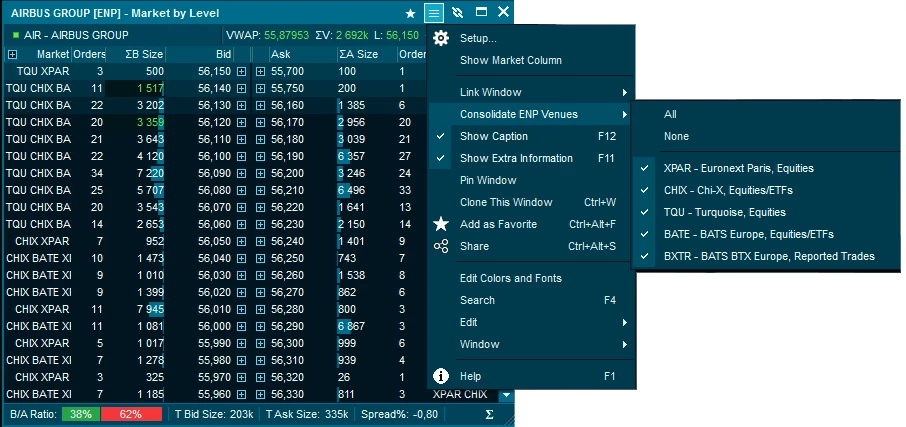Image resolution: width=906 pixels, height=427 pixels.
Task: Click the green 38% bid ratio bar
Action: tap(81, 414)
